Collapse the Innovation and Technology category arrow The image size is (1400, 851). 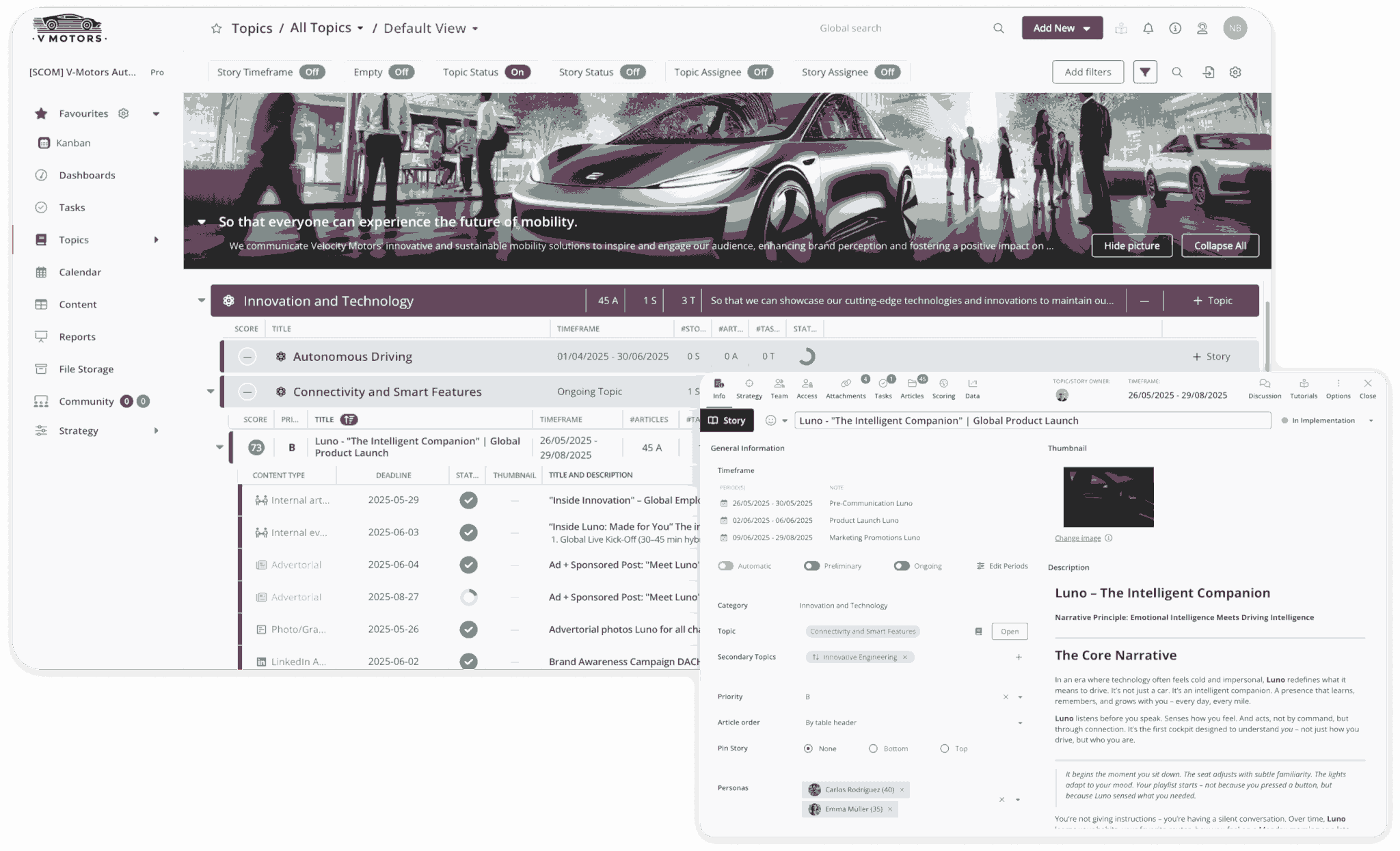201,300
